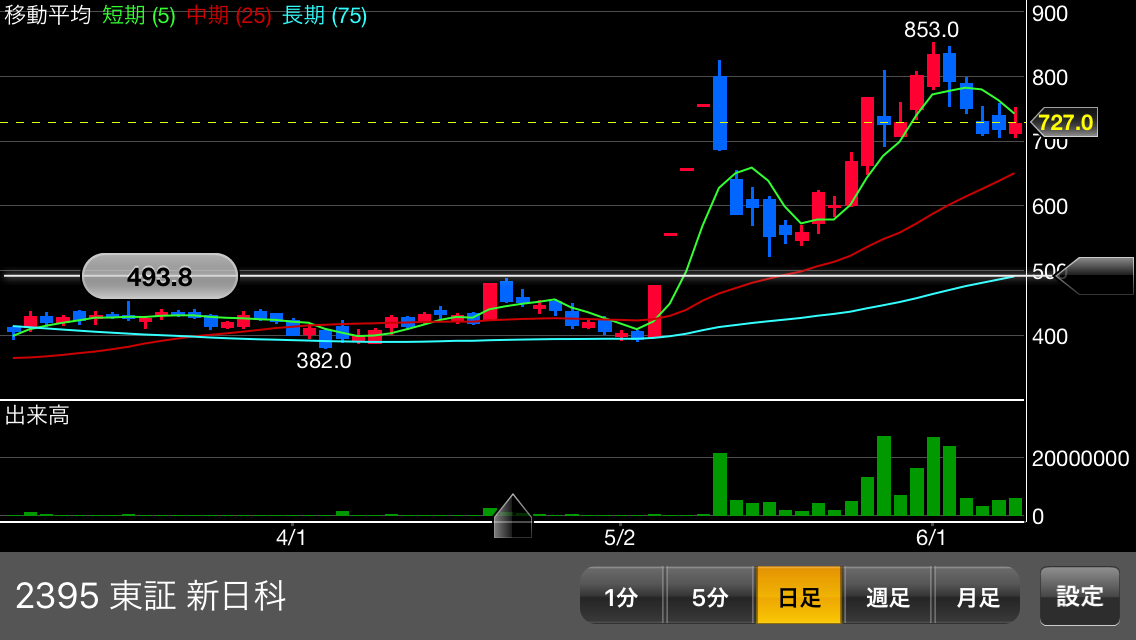
Task: Tap the arrow handle on the right price axis
Action: click(x=1095, y=276)
